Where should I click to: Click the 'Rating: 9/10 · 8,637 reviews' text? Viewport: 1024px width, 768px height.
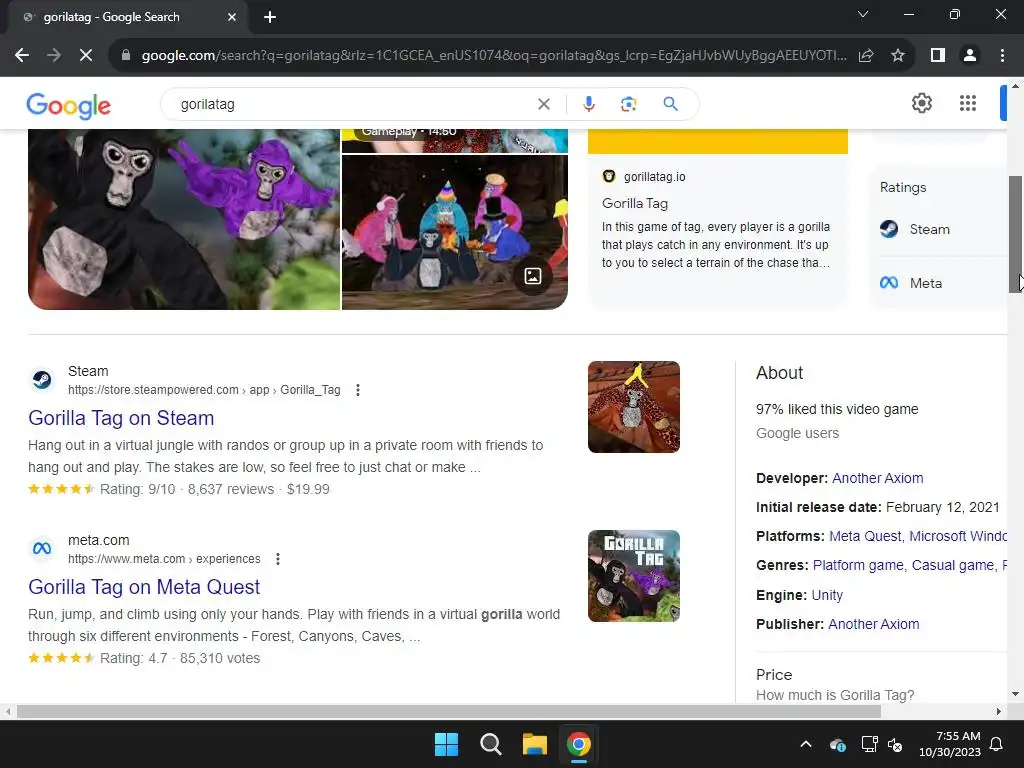pyautogui.click(x=187, y=489)
